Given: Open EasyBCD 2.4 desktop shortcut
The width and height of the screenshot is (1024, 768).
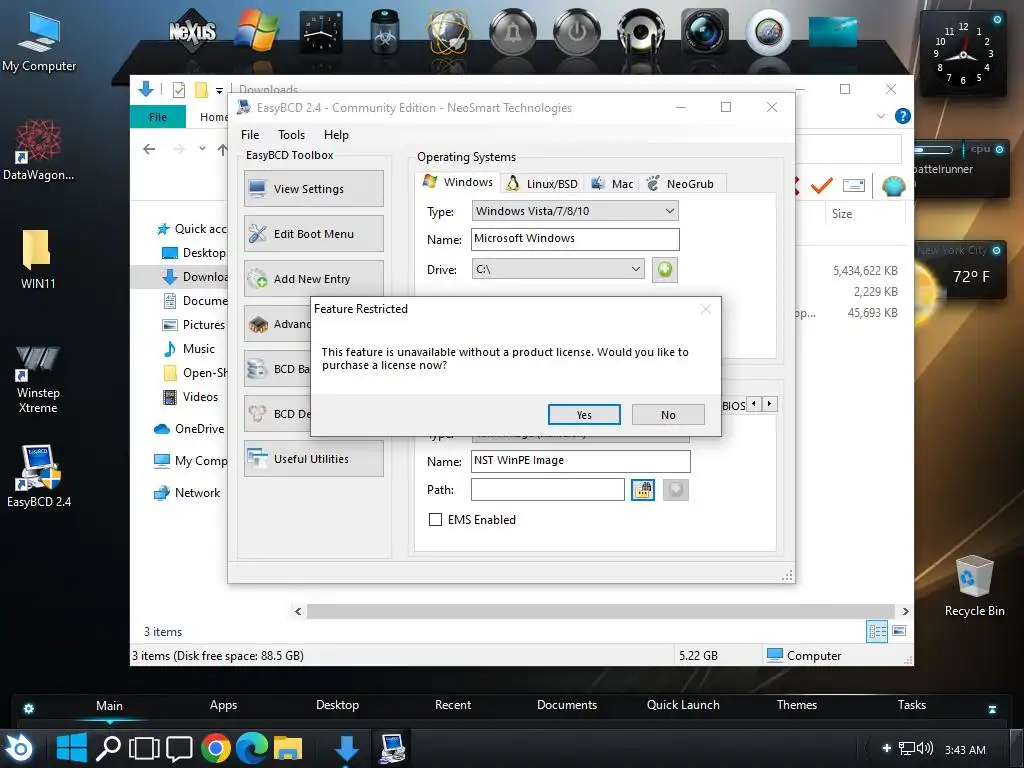Looking at the screenshot, I should coord(39,476).
